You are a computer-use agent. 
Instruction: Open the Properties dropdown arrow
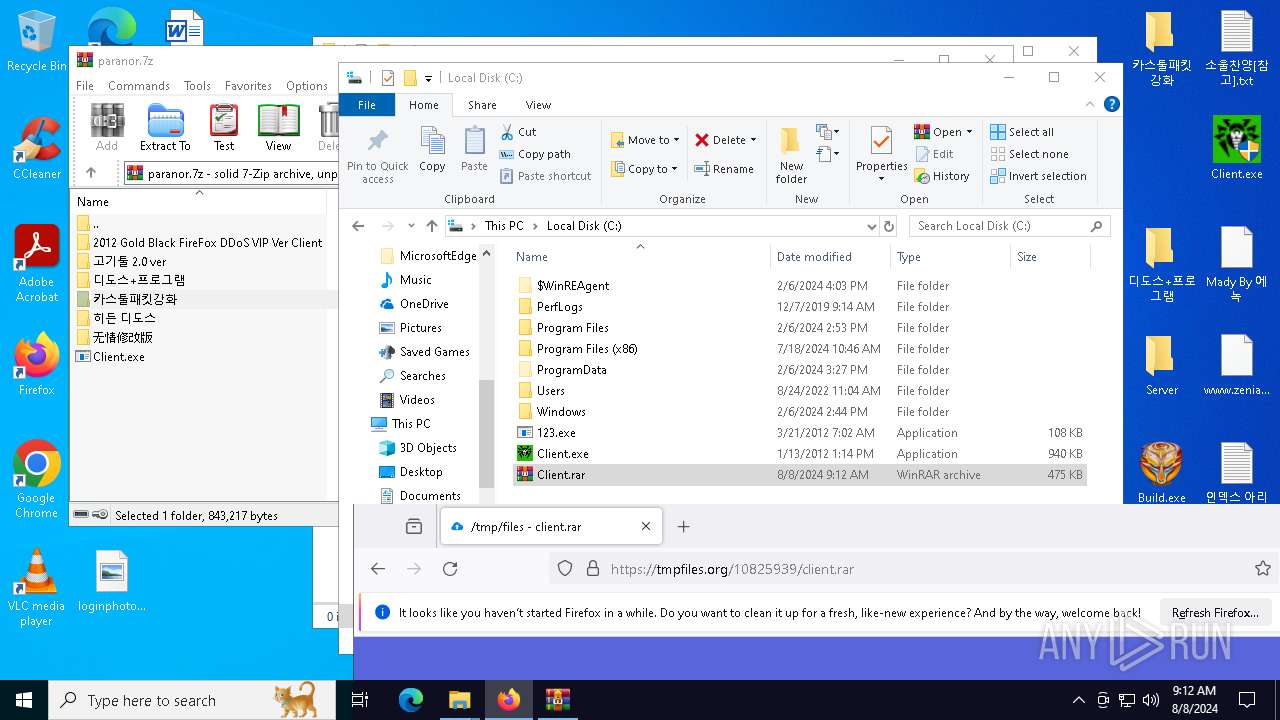[x=881, y=179]
